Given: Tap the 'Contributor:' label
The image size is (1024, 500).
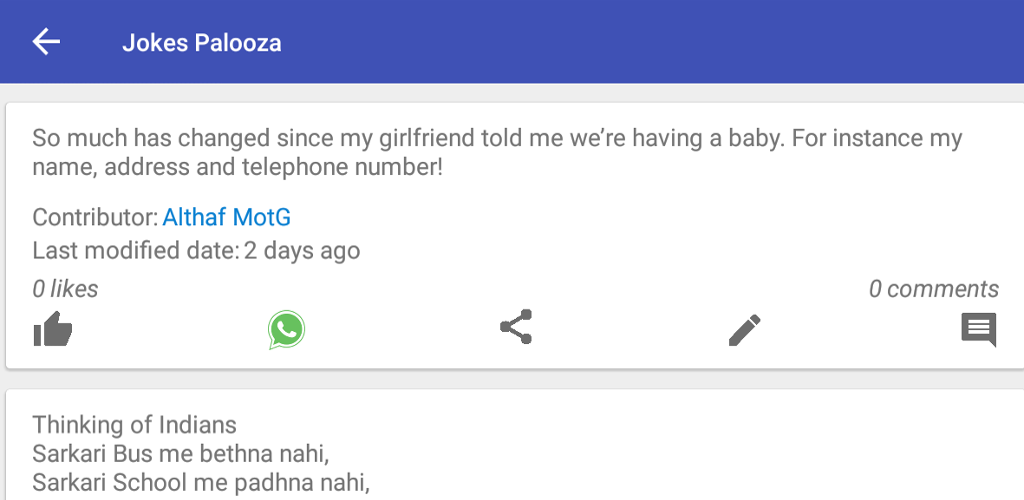Looking at the screenshot, I should click(x=95, y=217).
